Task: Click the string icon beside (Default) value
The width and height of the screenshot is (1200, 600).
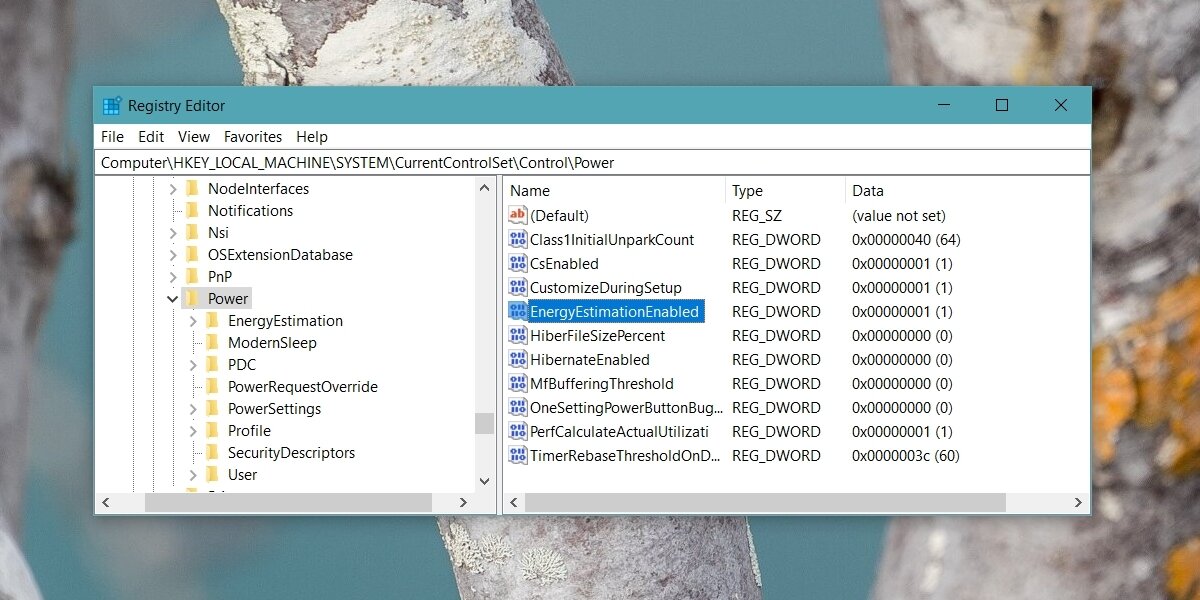Action: click(517, 216)
